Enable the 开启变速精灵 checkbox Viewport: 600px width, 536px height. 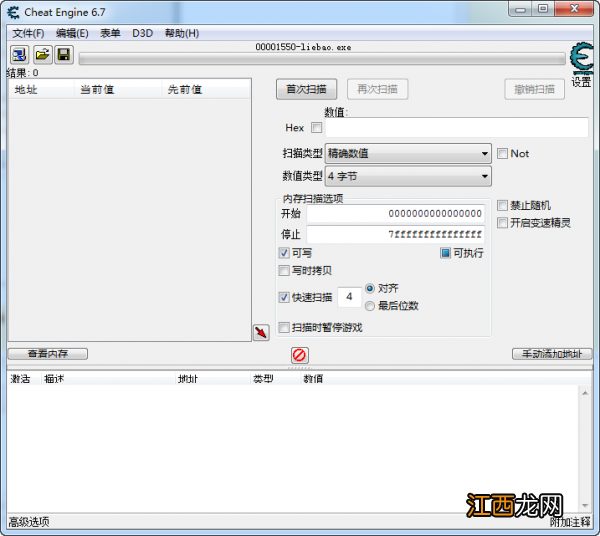coord(502,223)
